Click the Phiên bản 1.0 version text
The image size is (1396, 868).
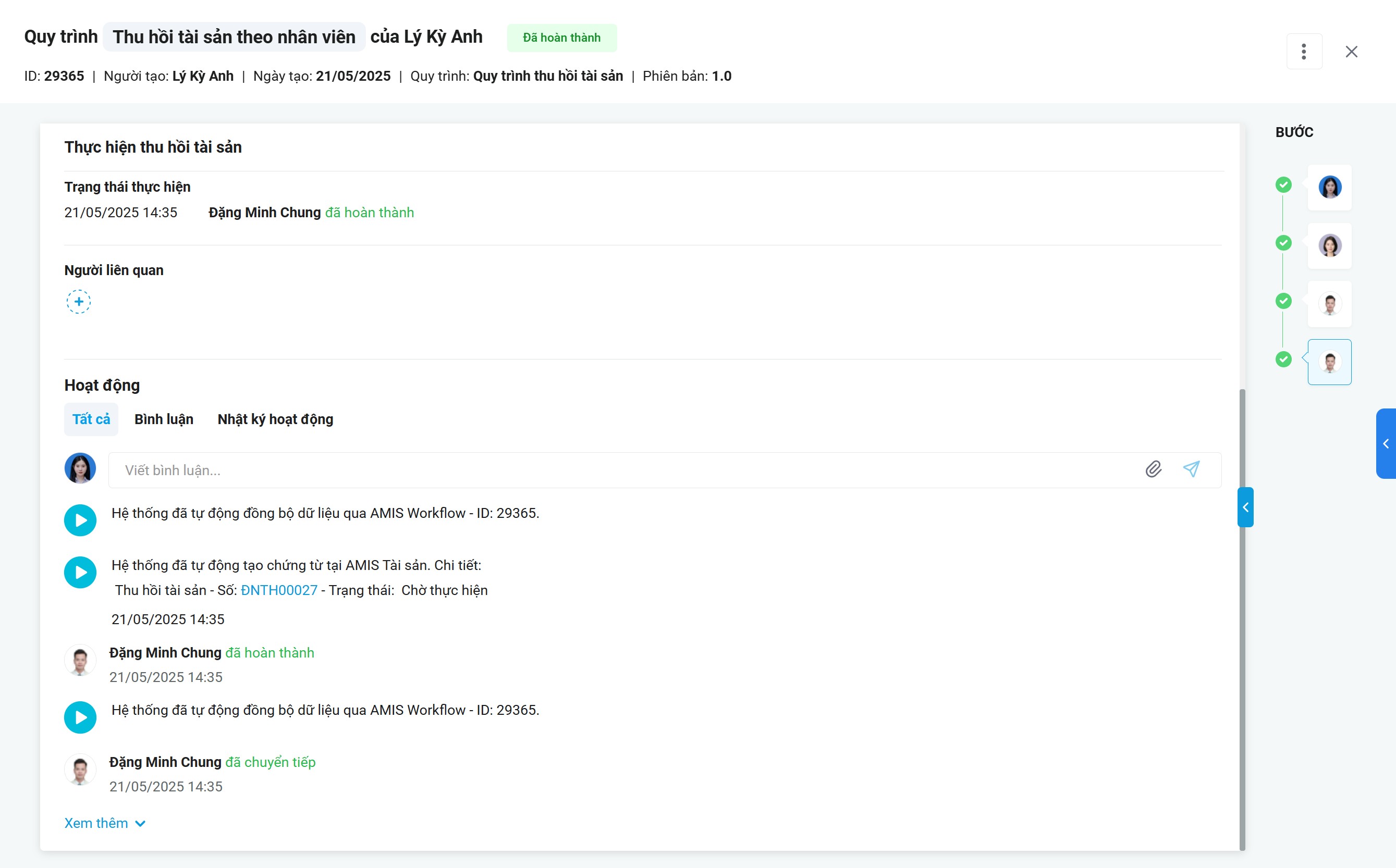pyautogui.click(x=687, y=77)
